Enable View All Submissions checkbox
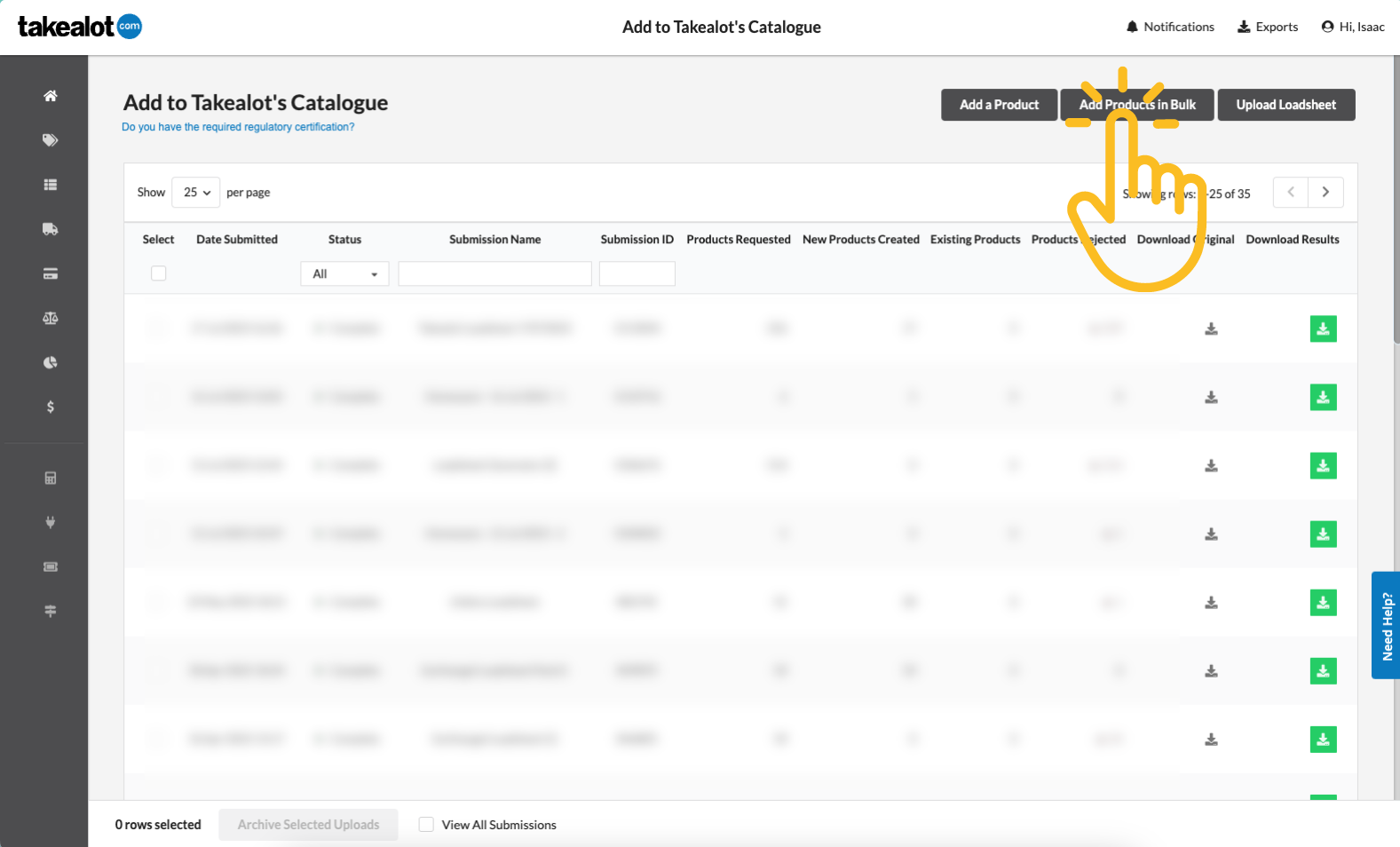This screenshot has height=847, width=1400. (426, 825)
